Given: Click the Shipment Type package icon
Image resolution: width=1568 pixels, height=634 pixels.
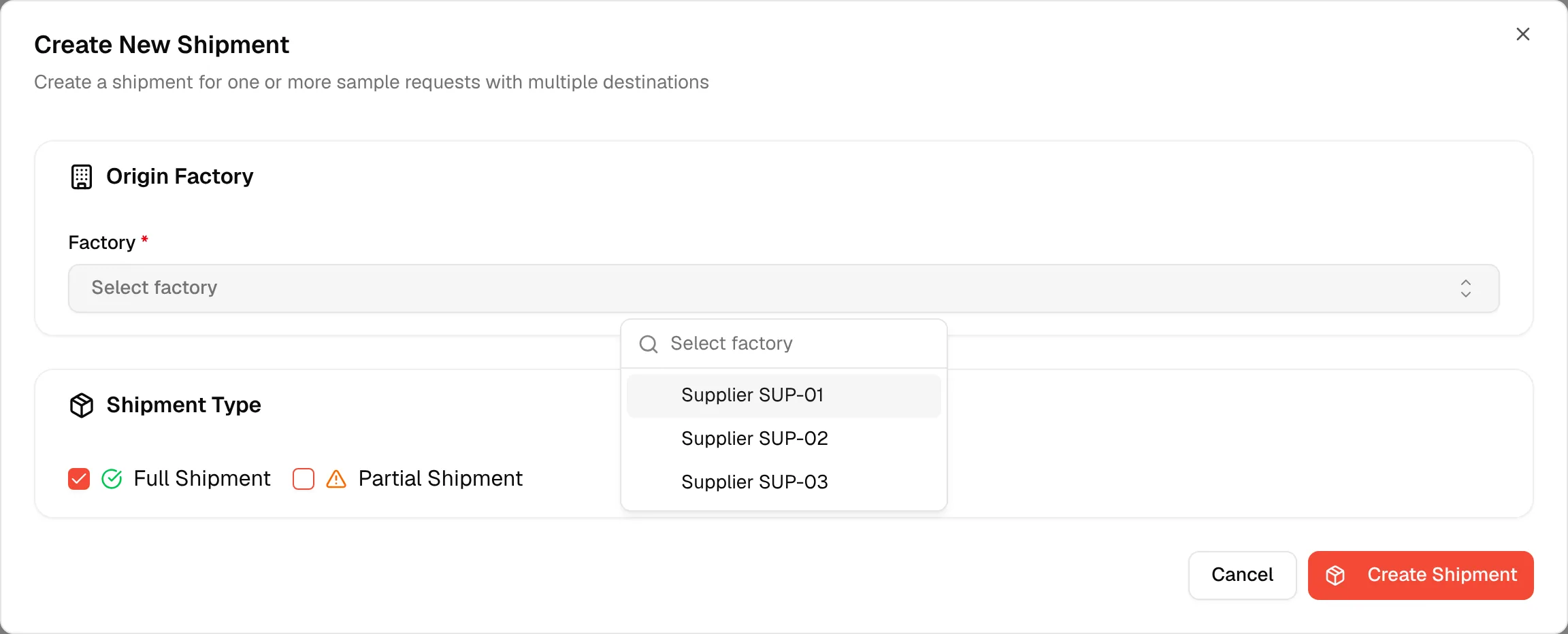Looking at the screenshot, I should (82, 405).
